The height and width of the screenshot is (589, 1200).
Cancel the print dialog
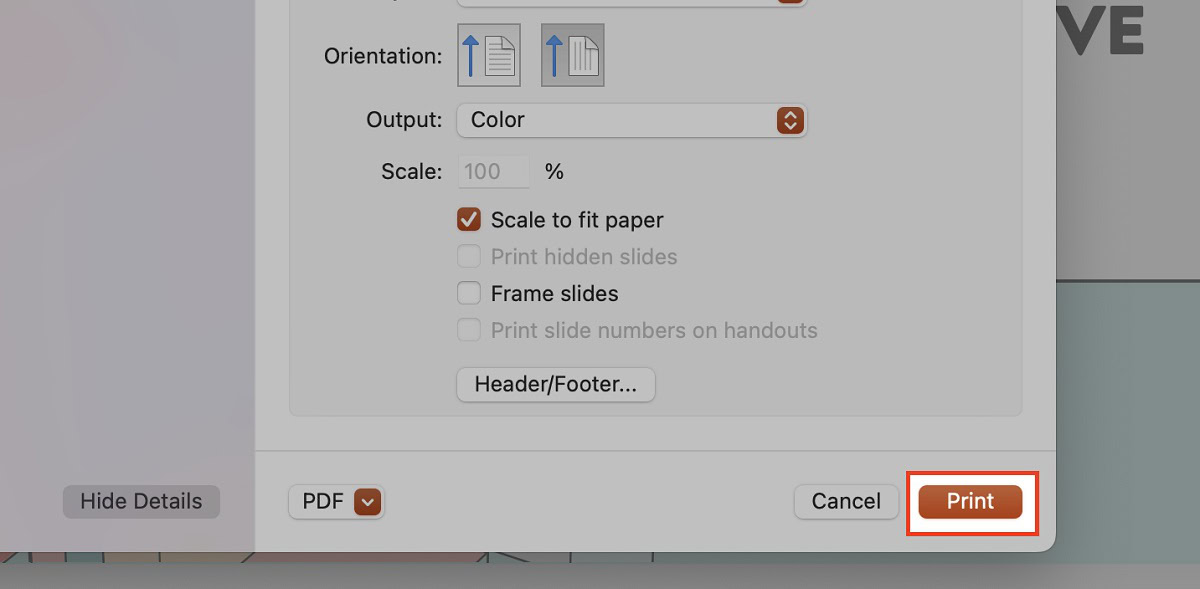tap(846, 502)
